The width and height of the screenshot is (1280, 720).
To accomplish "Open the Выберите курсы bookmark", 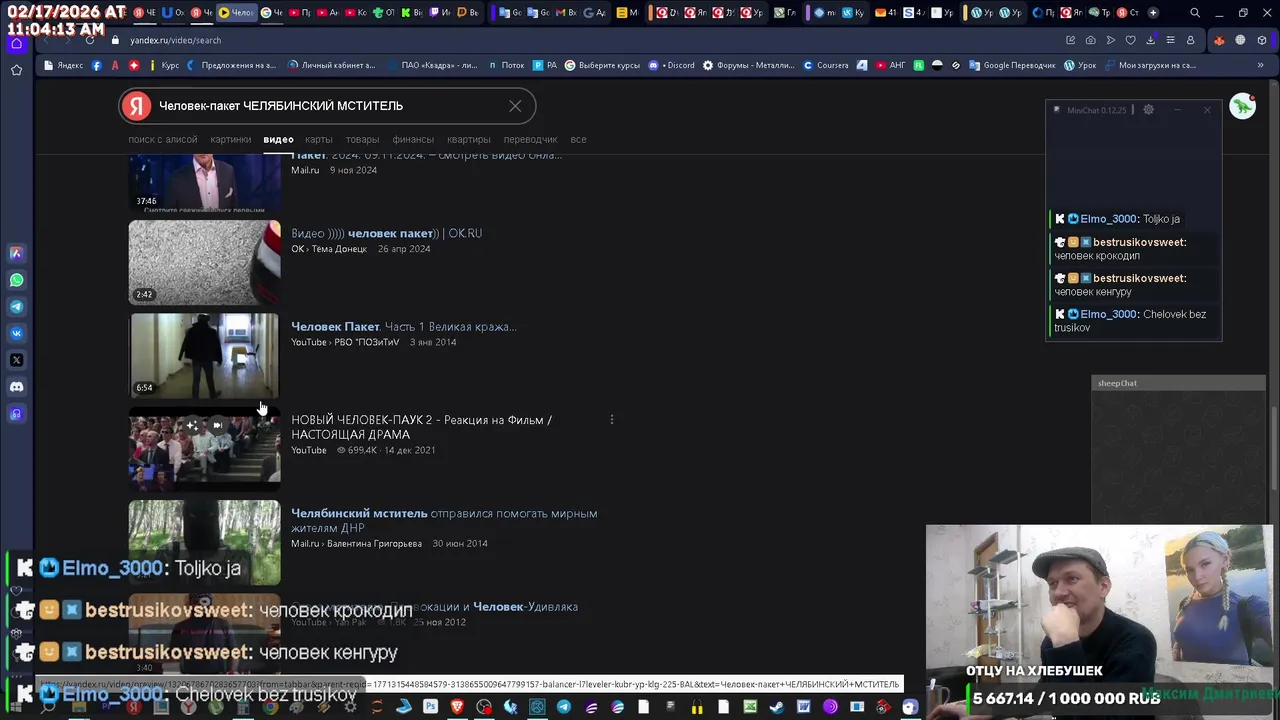I will pos(602,65).
